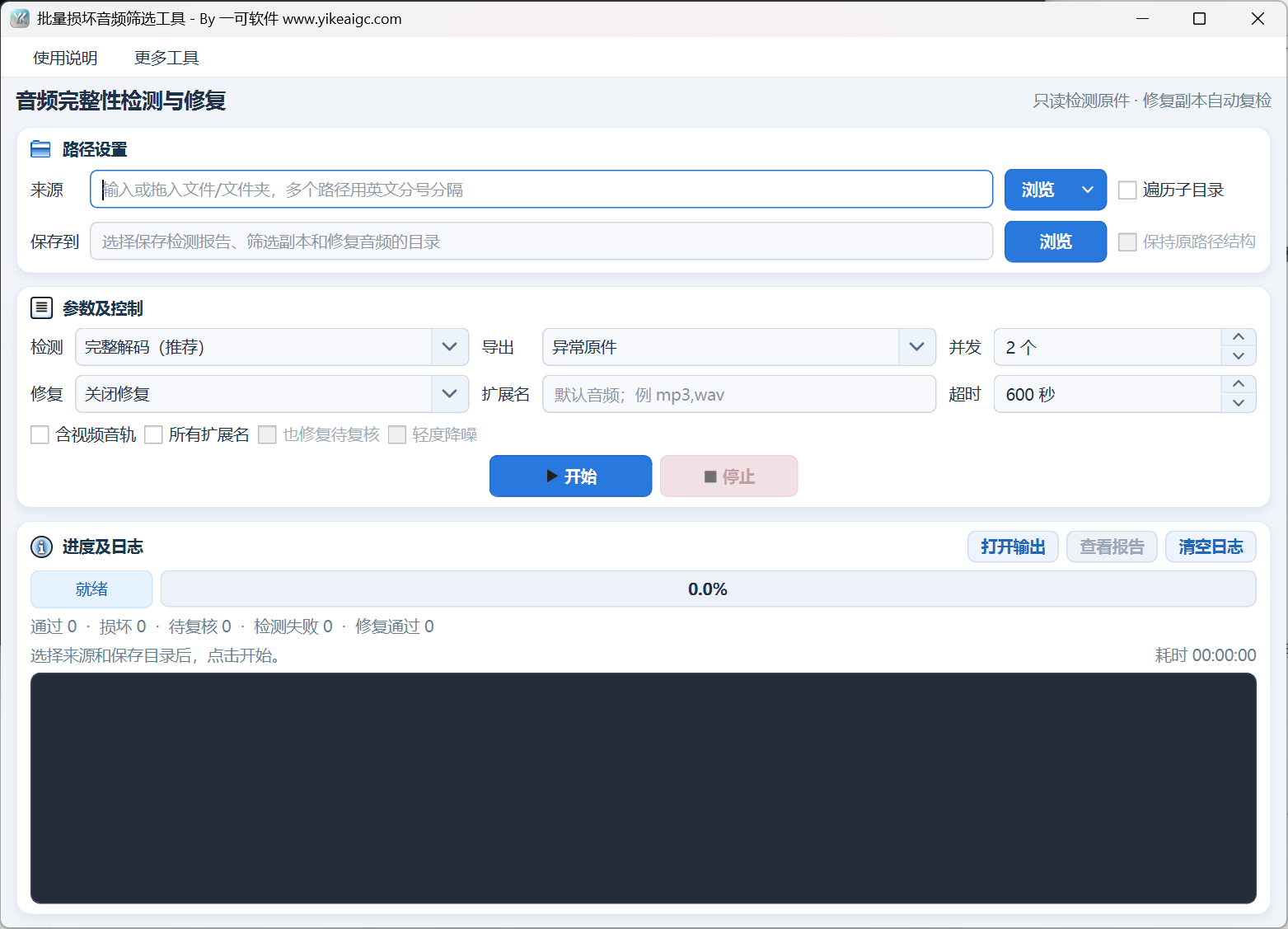Click the folder icon beside 路径设置

(40, 149)
